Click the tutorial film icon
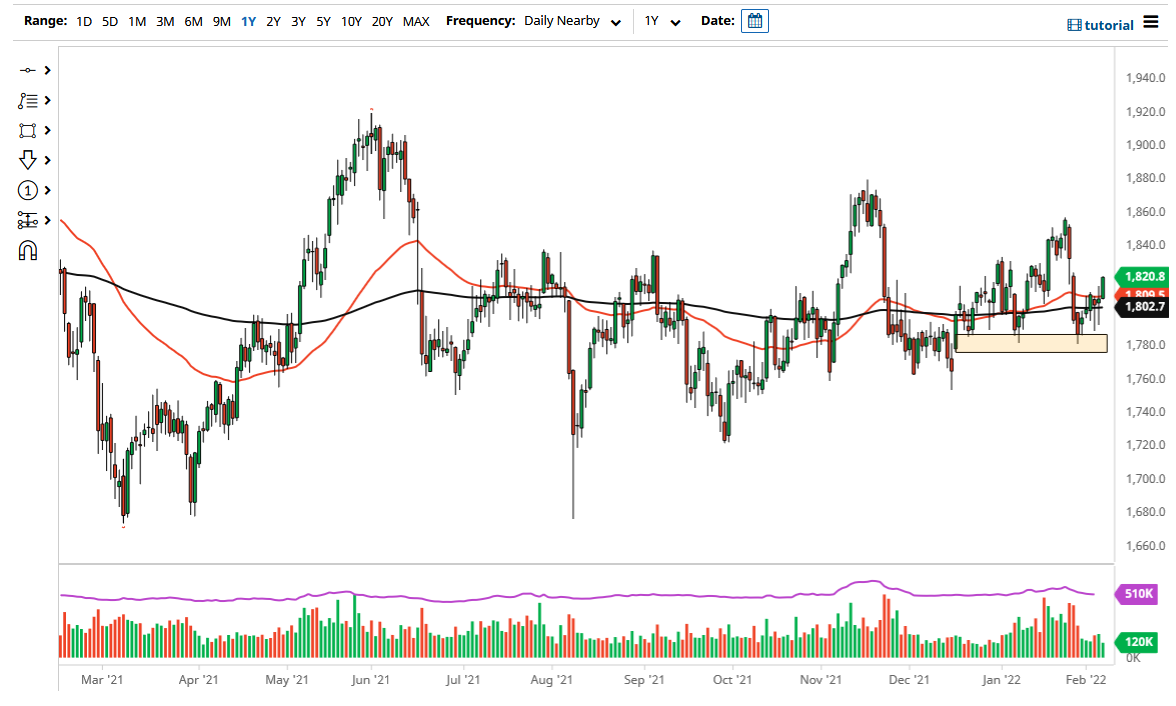The width and height of the screenshot is (1176, 706). tap(1074, 25)
